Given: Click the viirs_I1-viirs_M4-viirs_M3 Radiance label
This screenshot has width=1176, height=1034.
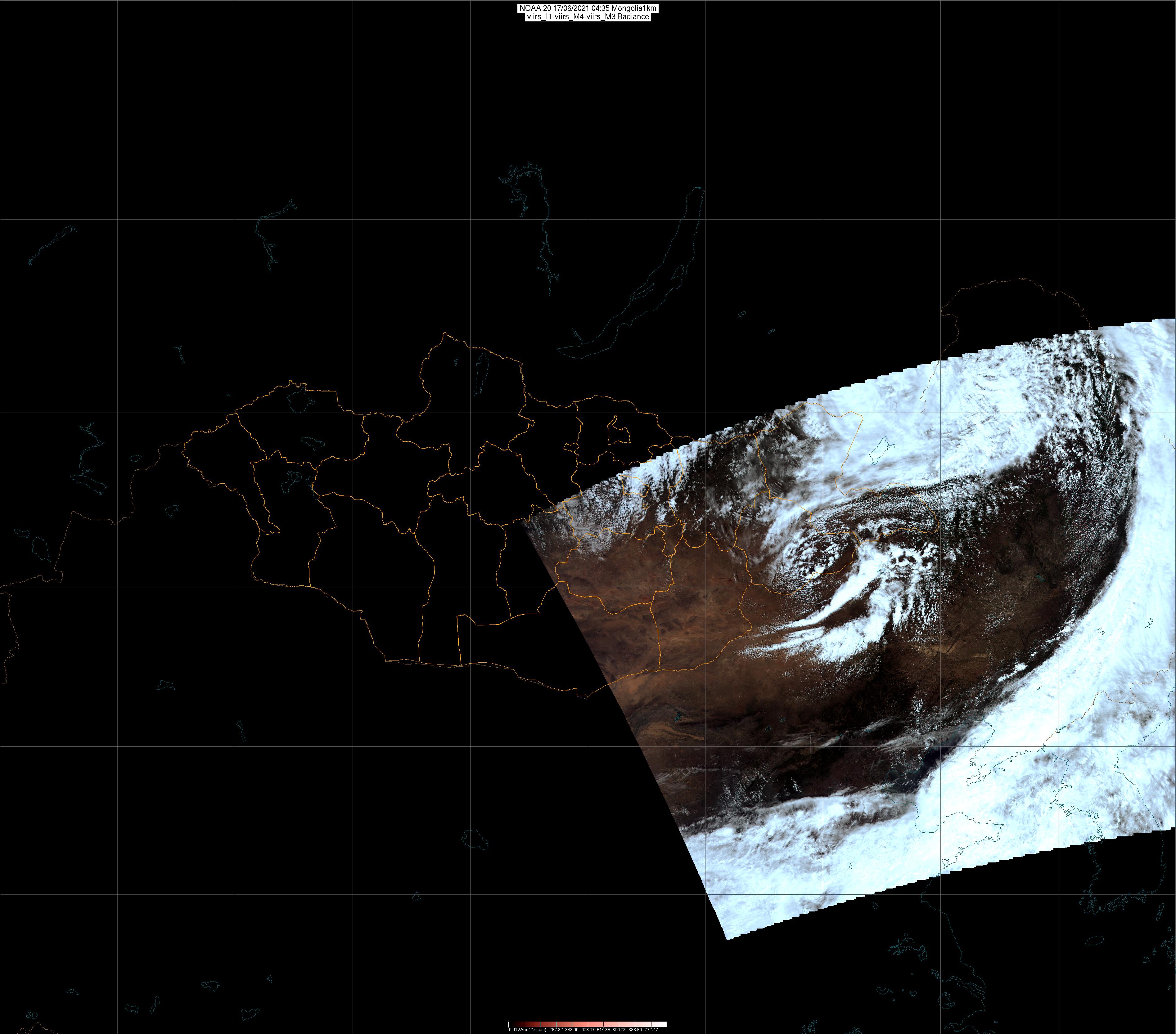Looking at the screenshot, I should pyautogui.click(x=588, y=17).
